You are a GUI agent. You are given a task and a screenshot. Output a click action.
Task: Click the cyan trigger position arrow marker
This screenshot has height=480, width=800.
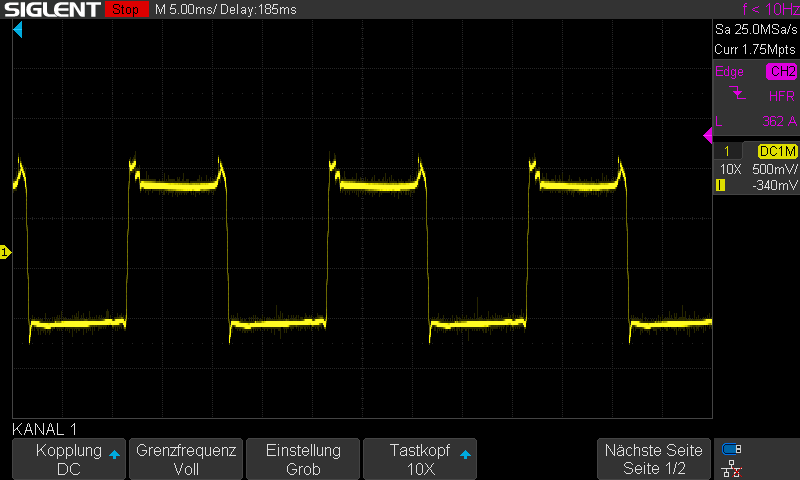click(x=18, y=30)
